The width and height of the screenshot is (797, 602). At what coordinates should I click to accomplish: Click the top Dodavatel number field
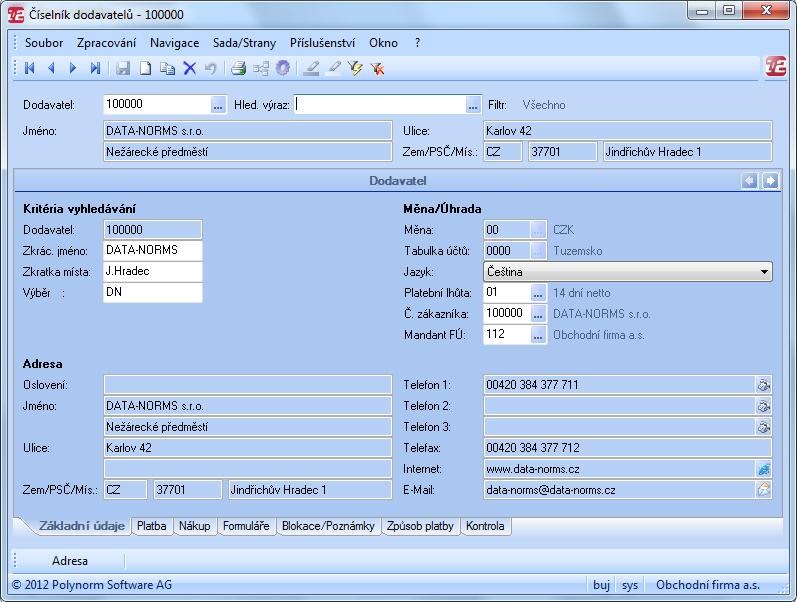point(157,105)
